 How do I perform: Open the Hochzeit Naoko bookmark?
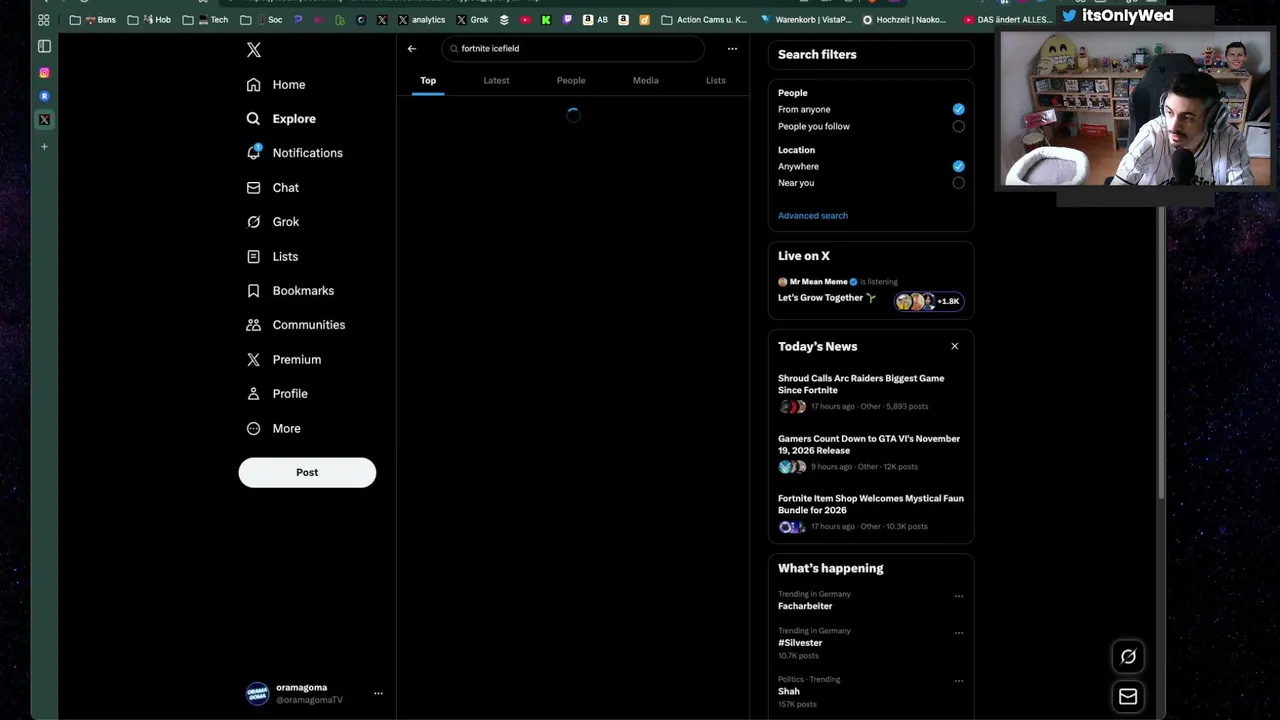point(904,20)
